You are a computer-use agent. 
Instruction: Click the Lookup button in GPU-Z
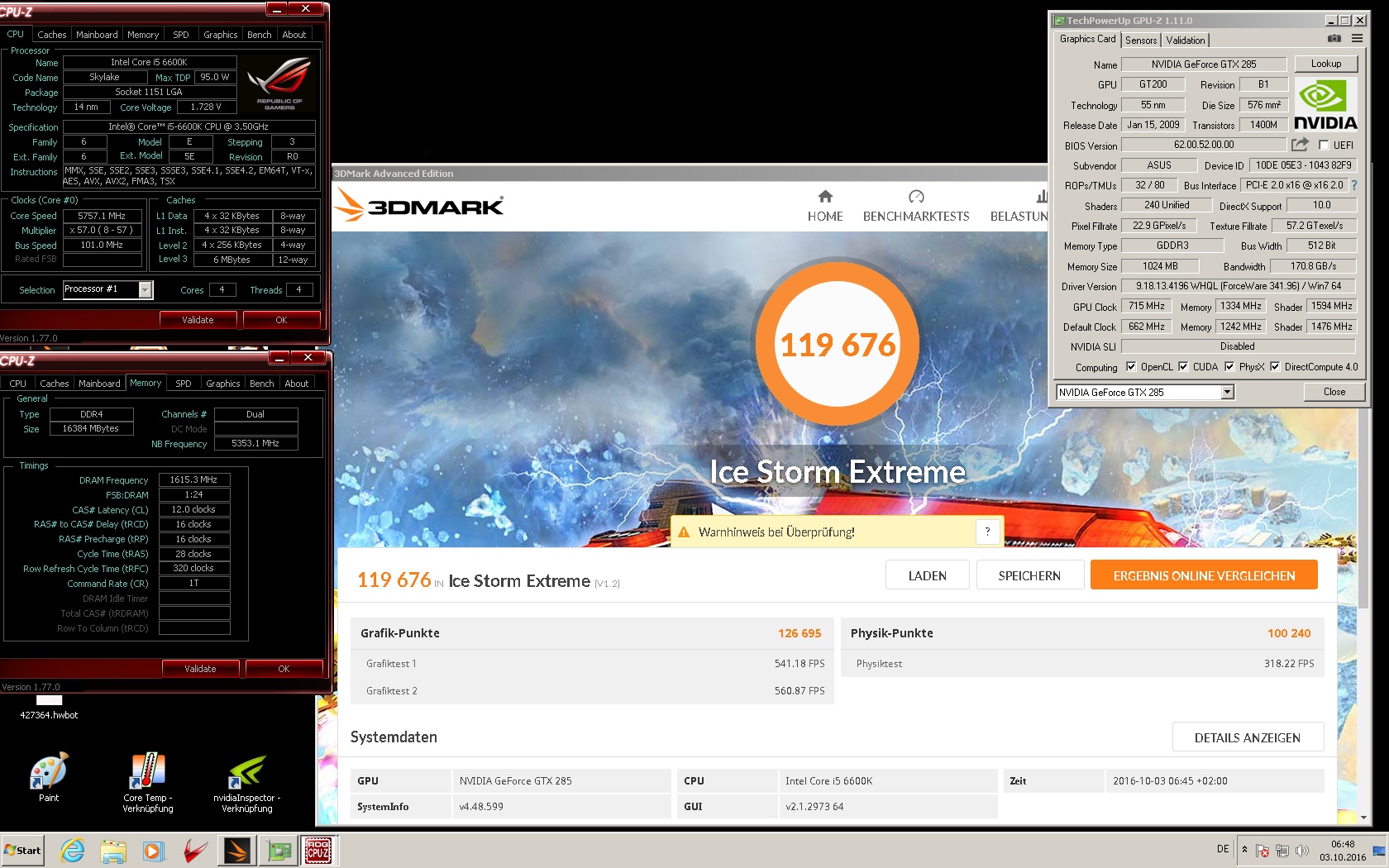pos(1326,64)
